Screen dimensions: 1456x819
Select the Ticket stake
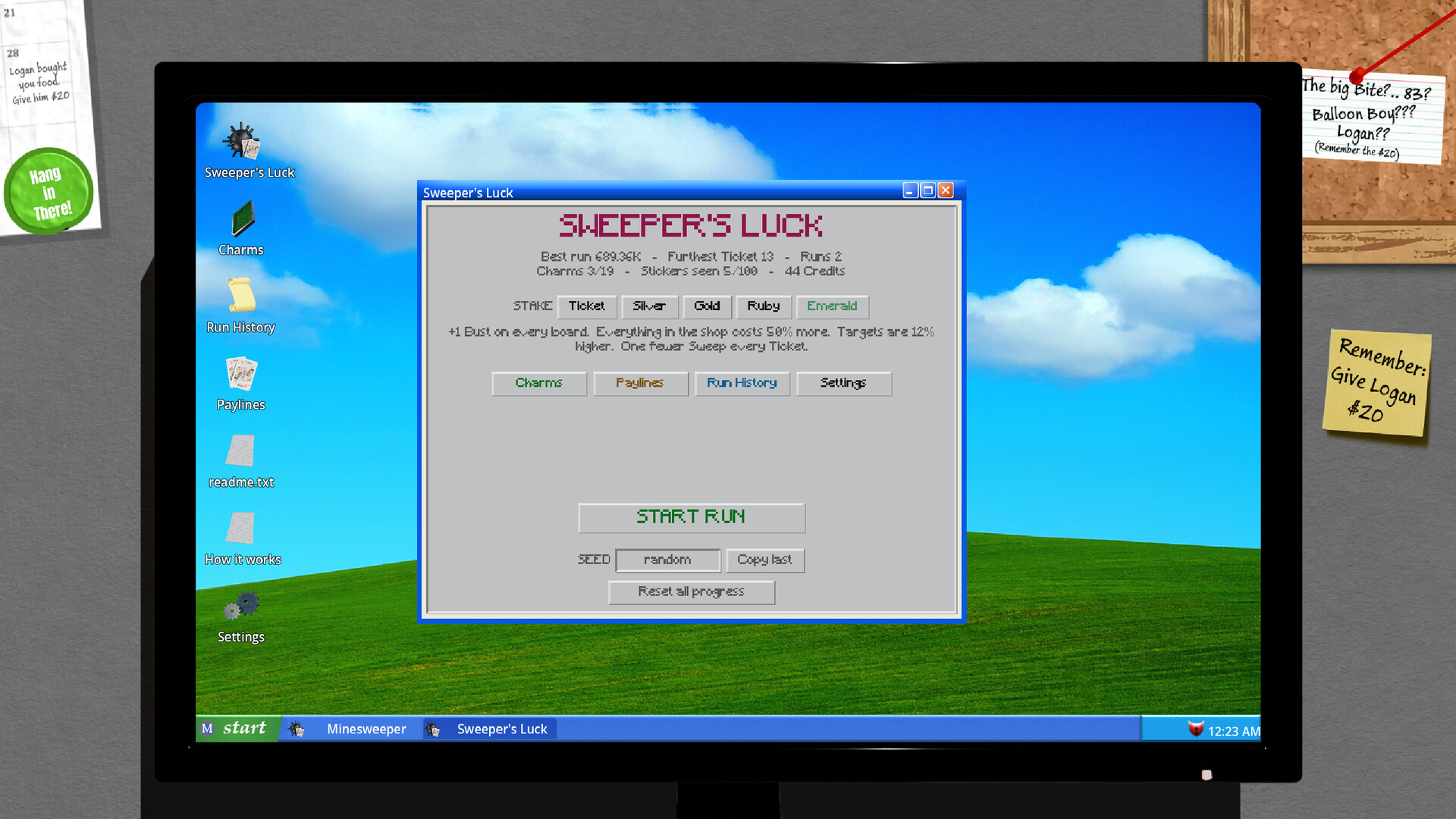pyautogui.click(x=587, y=306)
